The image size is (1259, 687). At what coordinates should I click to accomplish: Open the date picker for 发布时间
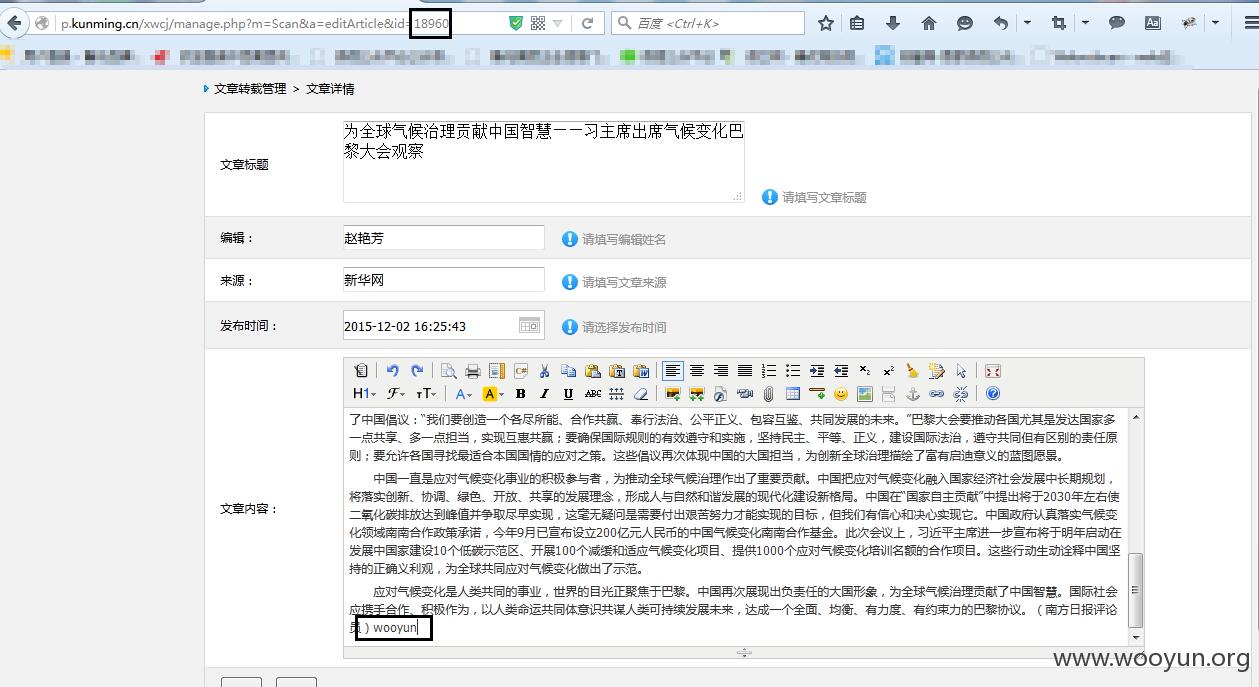click(529, 325)
